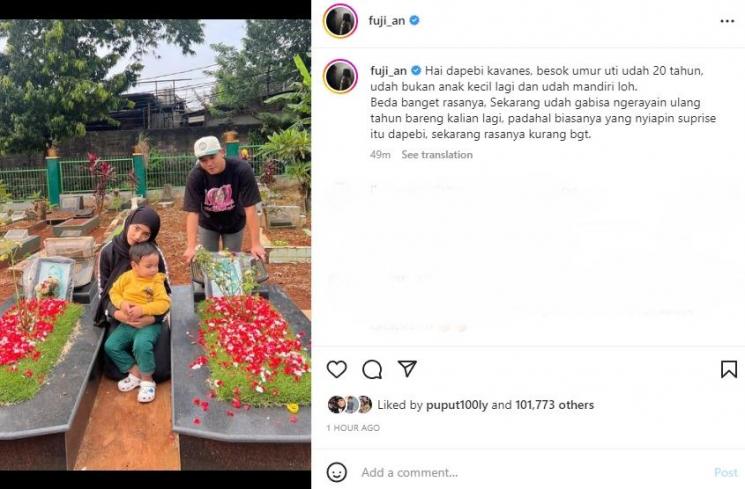Save post with the bookmark icon
Screen dimensions: 745x489
click(x=729, y=369)
